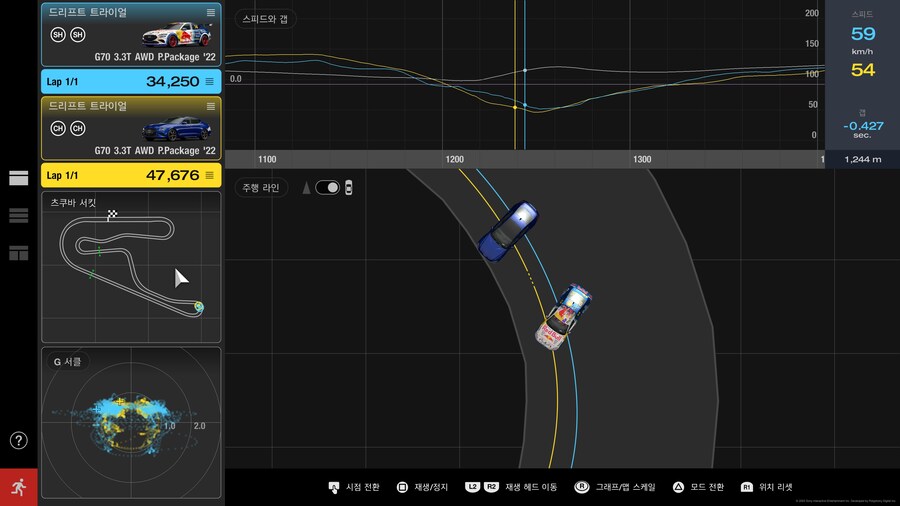Open the menu on the blue G70 car card
The image size is (900, 506).
pyautogui.click(x=210, y=106)
